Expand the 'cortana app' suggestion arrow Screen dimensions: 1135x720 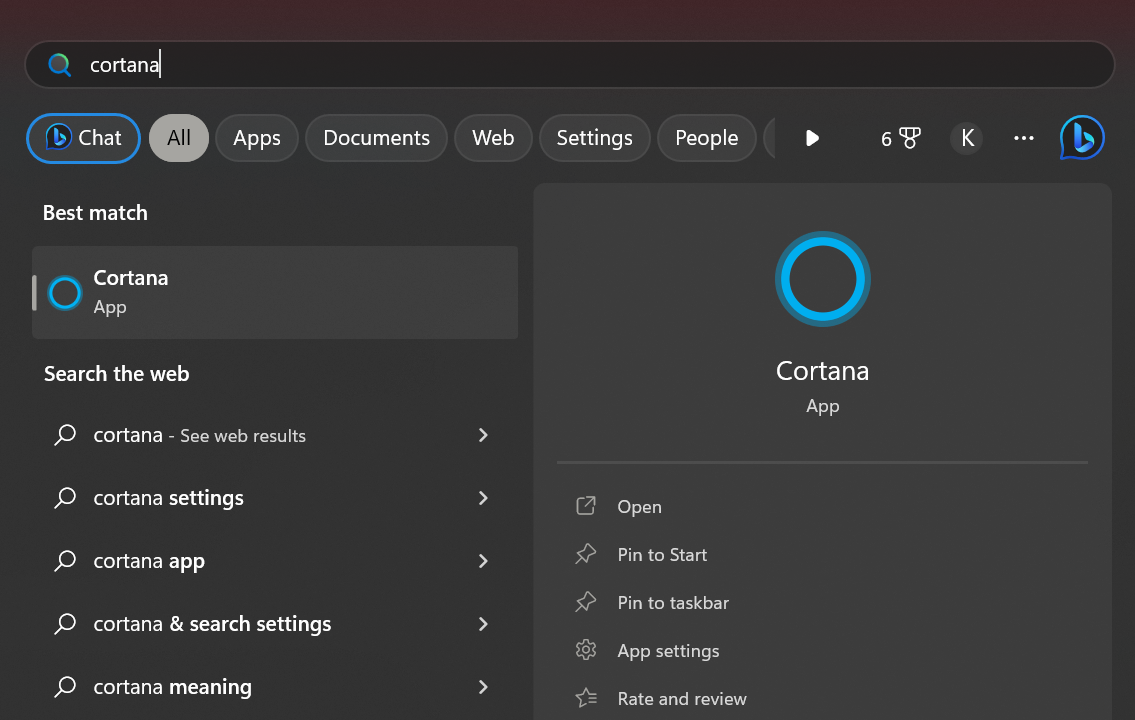tap(484, 561)
